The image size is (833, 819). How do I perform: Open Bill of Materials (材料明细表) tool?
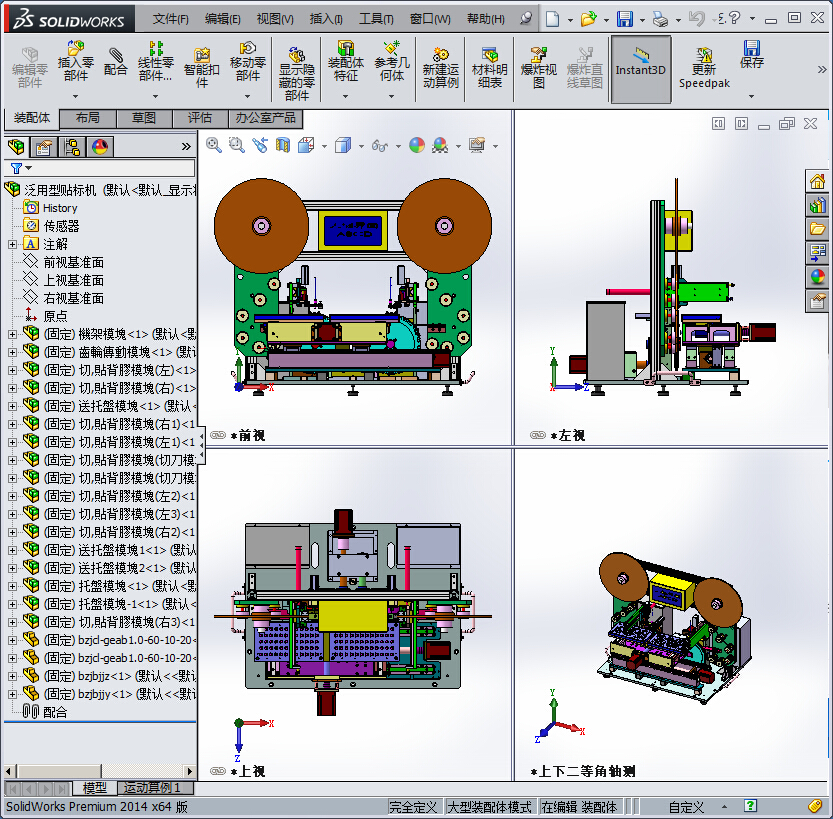[x=489, y=67]
